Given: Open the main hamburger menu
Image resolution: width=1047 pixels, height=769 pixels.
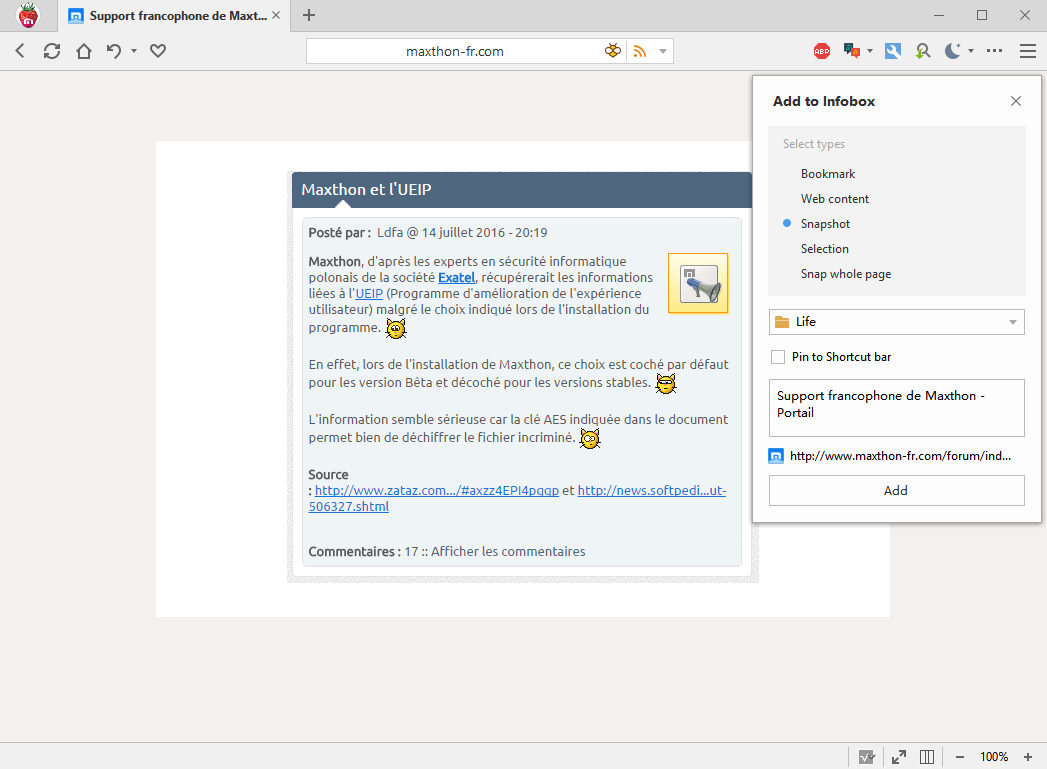Looking at the screenshot, I should pos(1028,51).
